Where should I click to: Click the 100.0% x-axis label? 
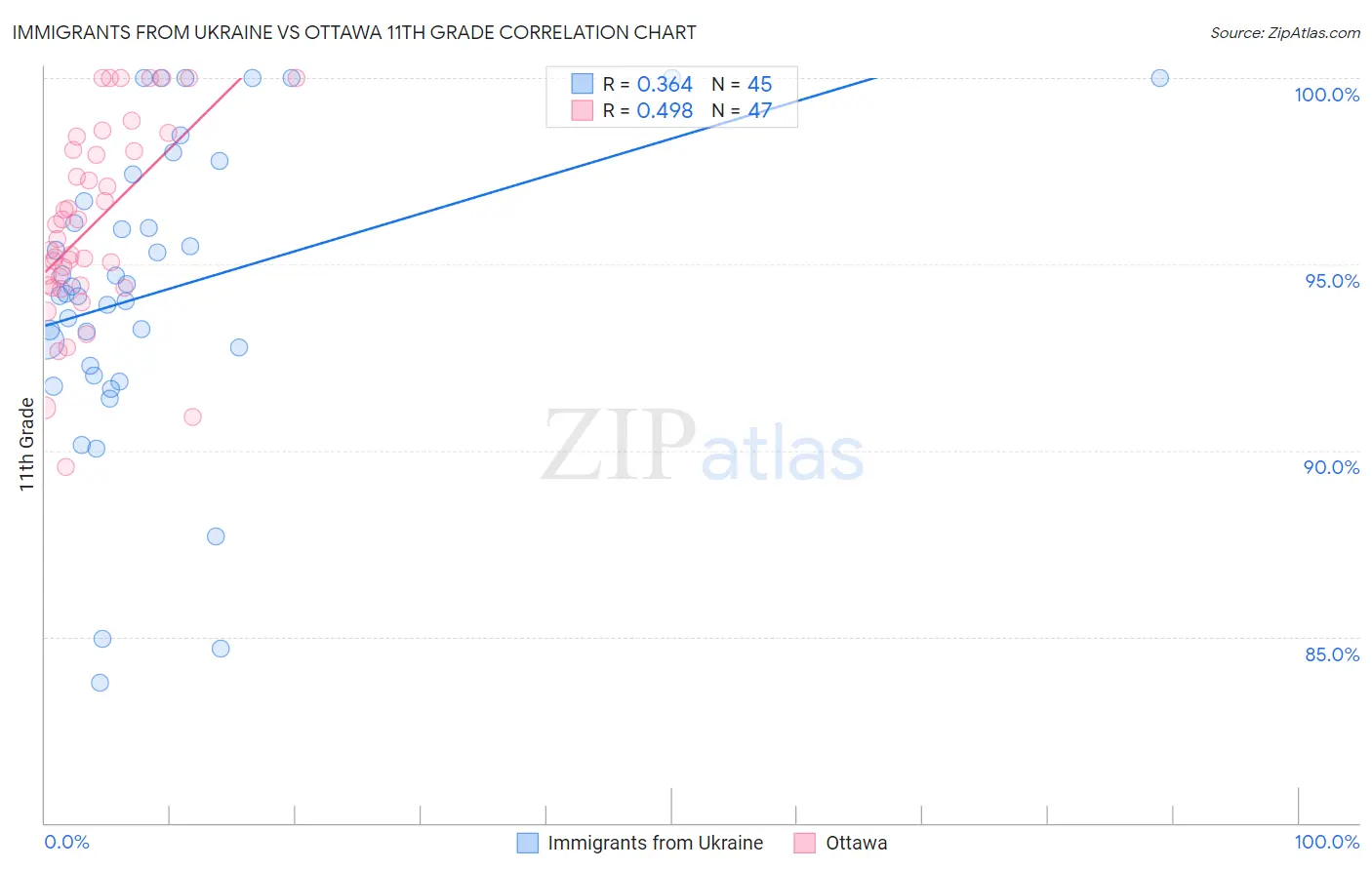coord(1327,842)
